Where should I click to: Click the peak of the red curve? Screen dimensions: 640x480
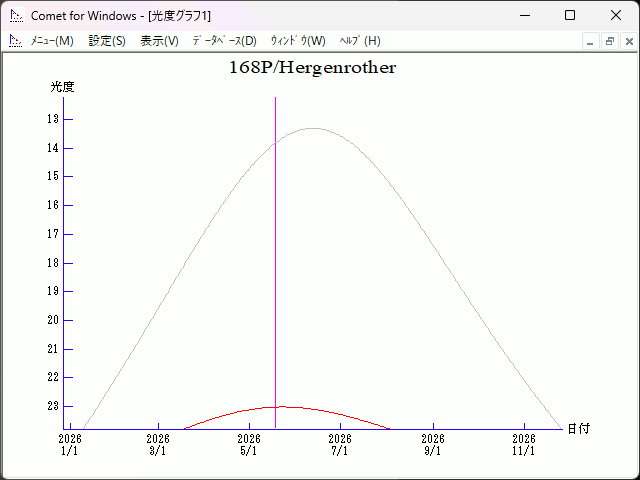[281, 406]
